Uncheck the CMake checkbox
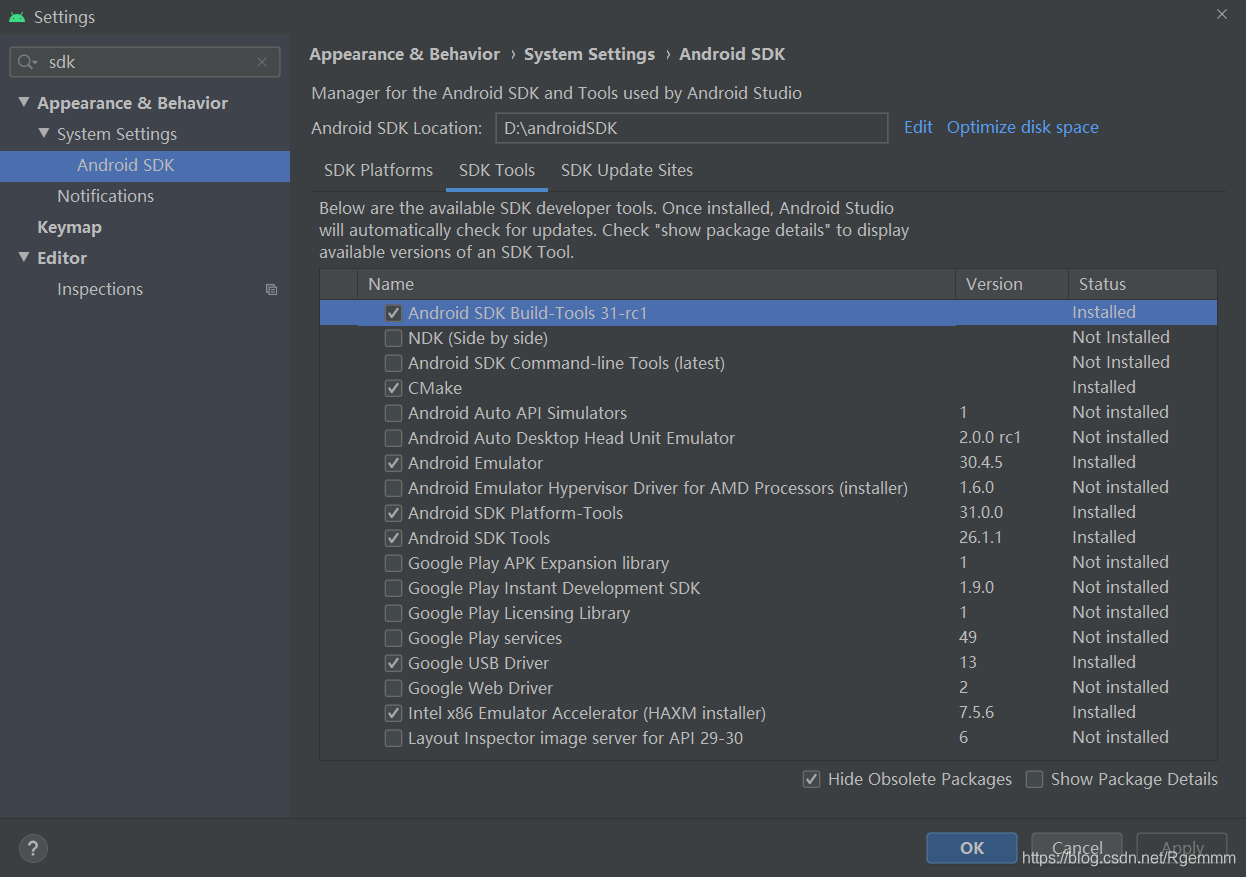Image resolution: width=1246 pixels, height=877 pixels. tap(394, 388)
